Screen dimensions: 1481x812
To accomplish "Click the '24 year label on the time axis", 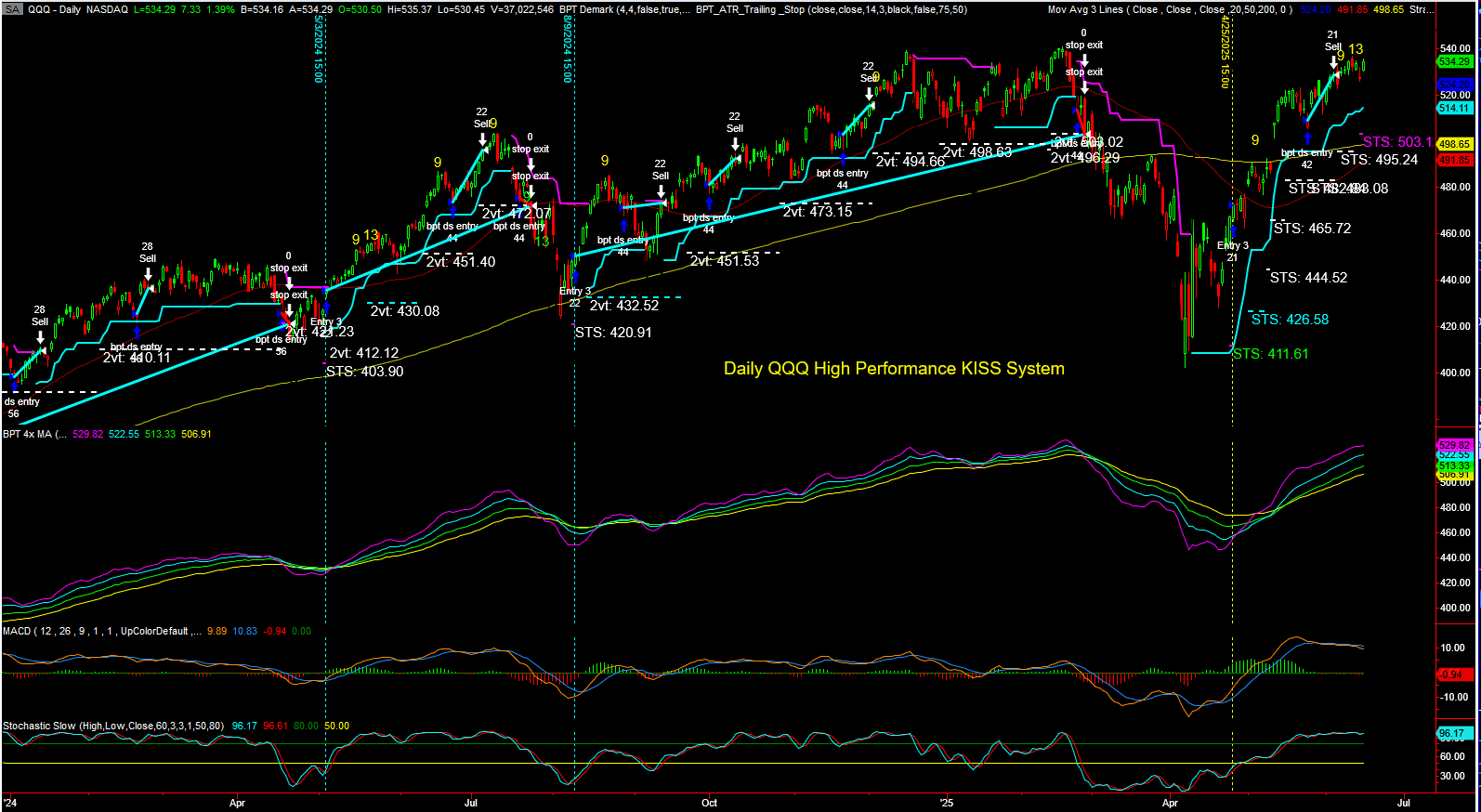I will click(x=10, y=803).
